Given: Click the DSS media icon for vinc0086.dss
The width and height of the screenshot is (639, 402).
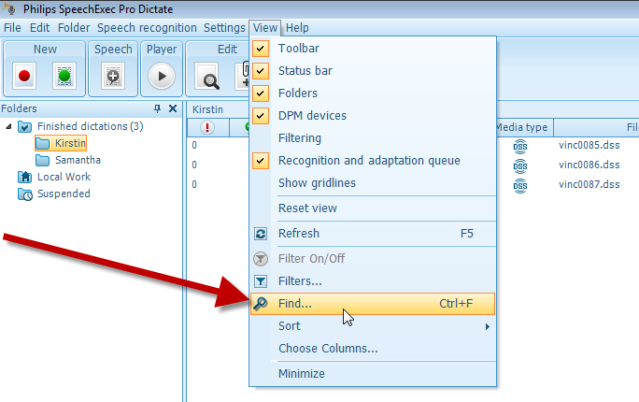Looking at the screenshot, I should click(520, 166).
